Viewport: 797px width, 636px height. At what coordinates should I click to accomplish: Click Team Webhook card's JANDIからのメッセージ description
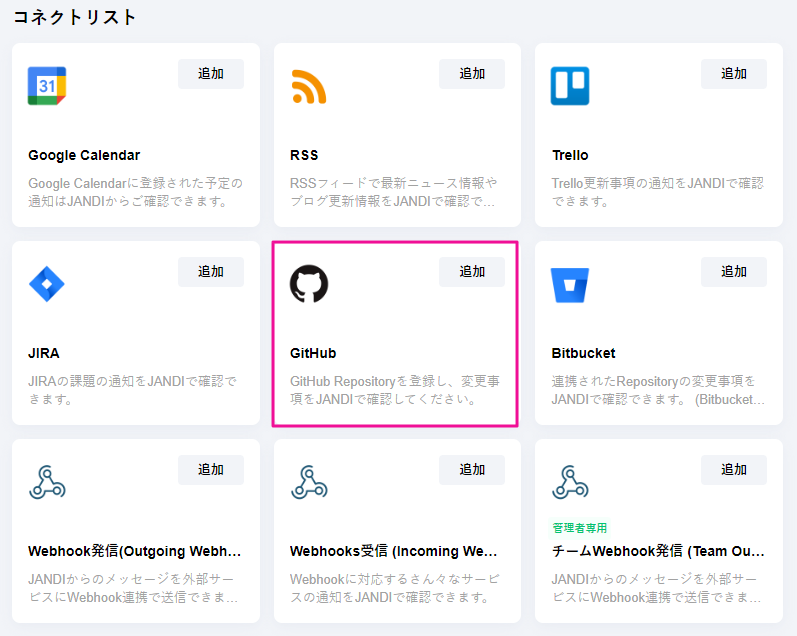[657, 588]
